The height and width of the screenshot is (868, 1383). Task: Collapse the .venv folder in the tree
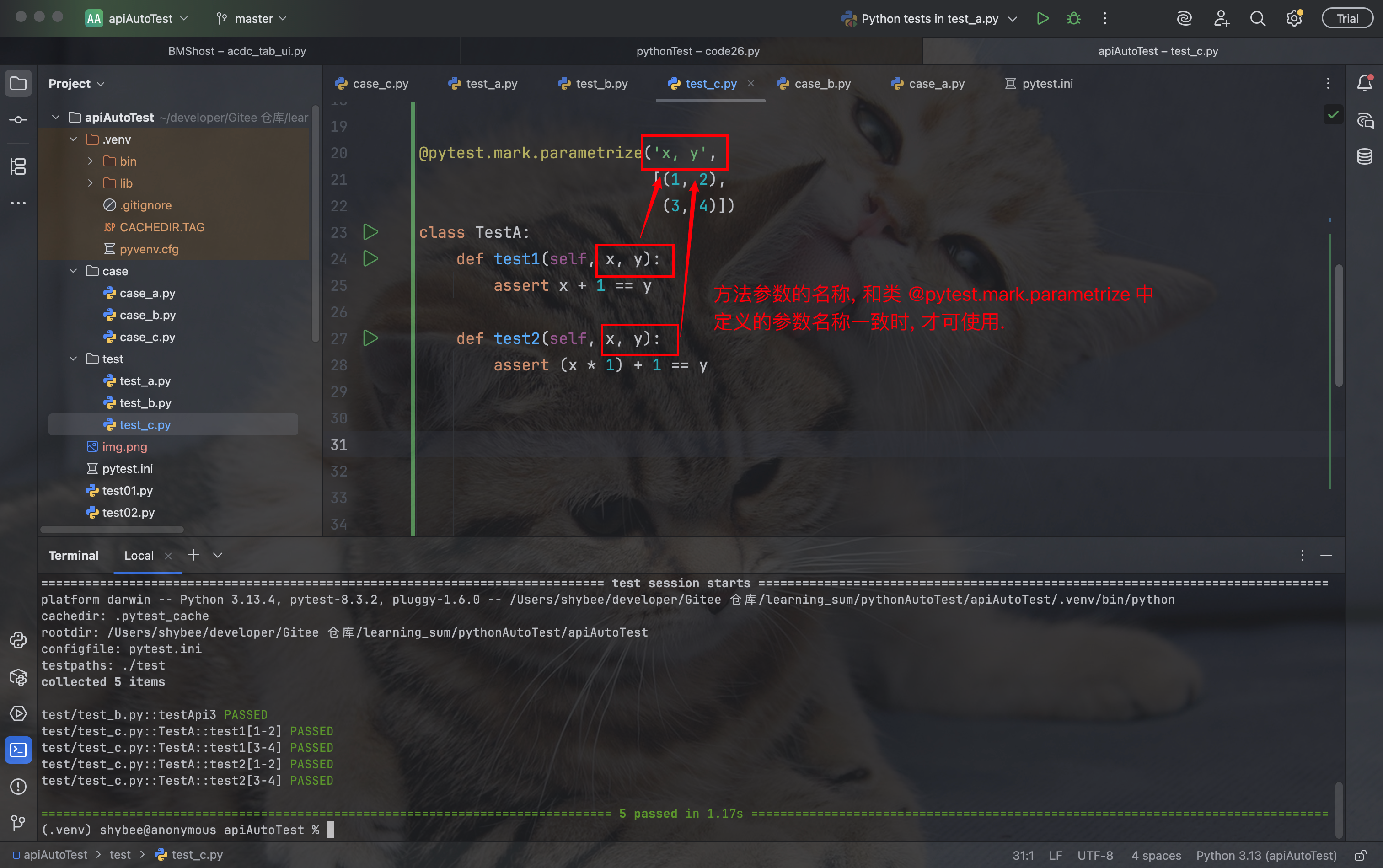coord(74,139)
